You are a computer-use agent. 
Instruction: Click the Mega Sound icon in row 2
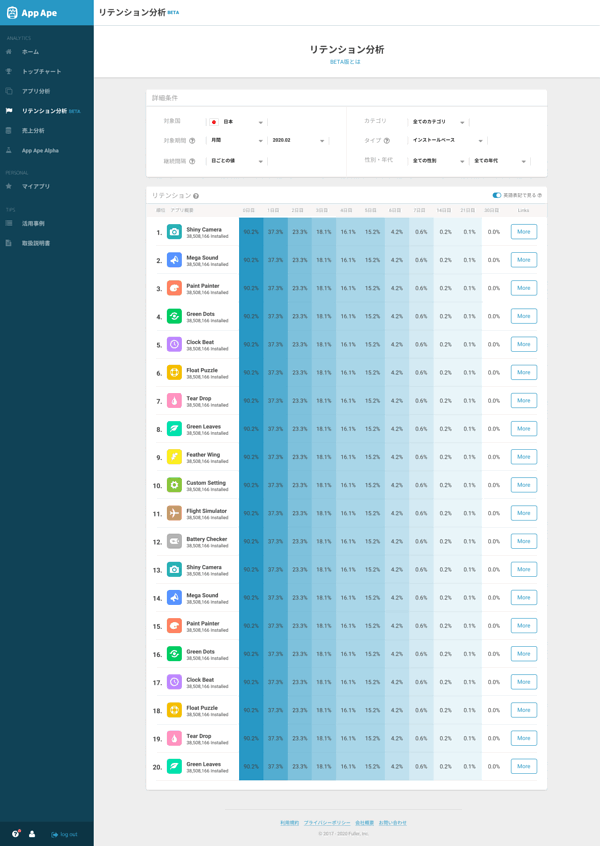tap(174, 260)
